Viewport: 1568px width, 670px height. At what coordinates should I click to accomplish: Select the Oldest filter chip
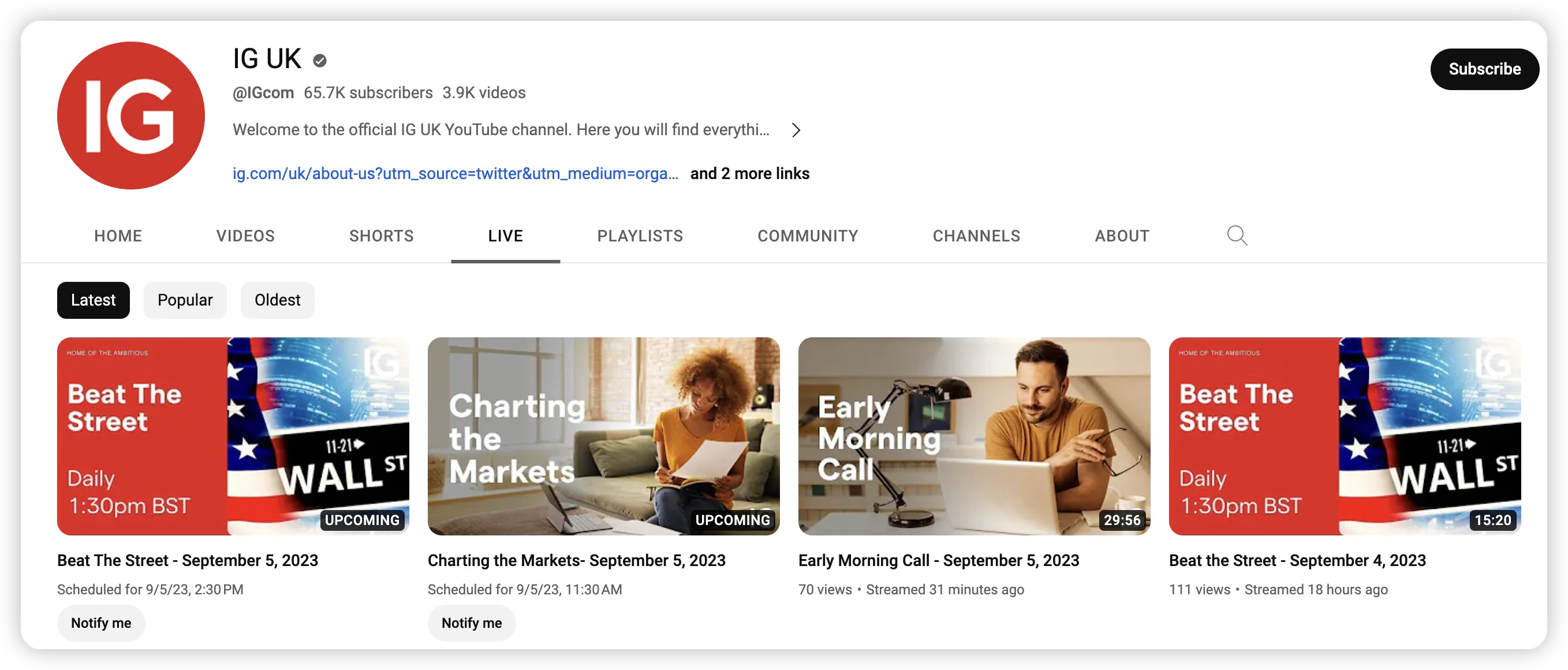tap(278, 300)
